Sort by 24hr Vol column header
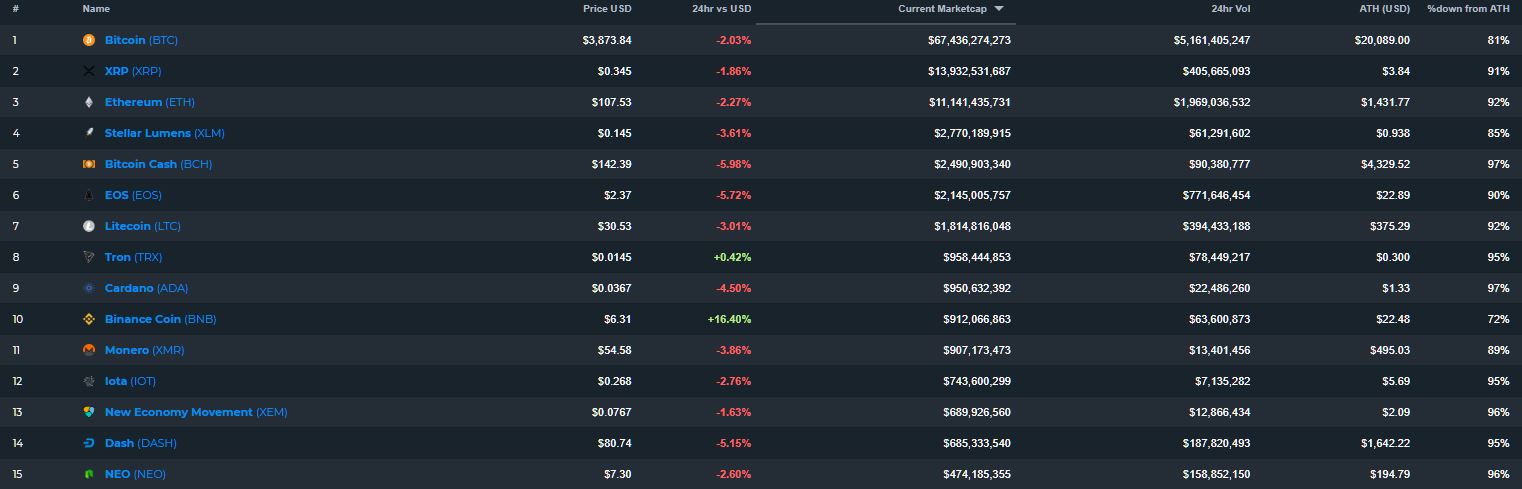 [x=1230, y=9]
